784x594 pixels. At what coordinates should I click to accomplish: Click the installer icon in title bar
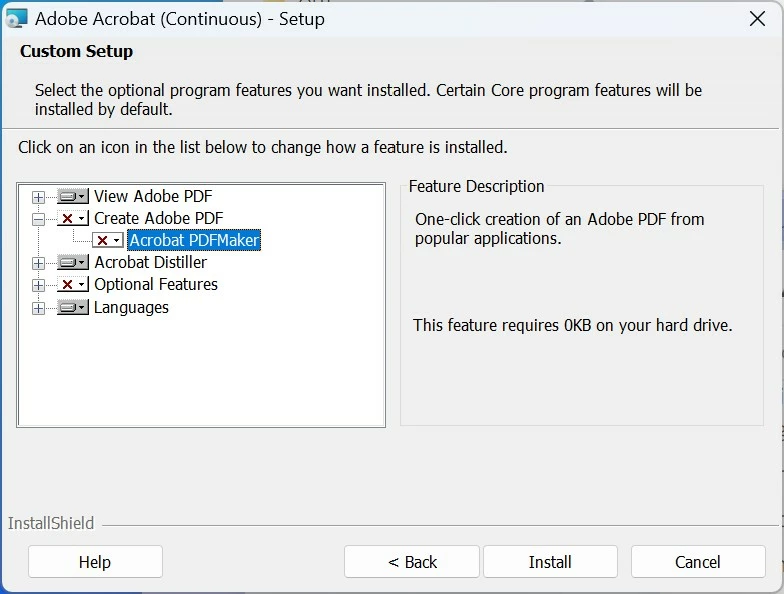tap(16, 19)
